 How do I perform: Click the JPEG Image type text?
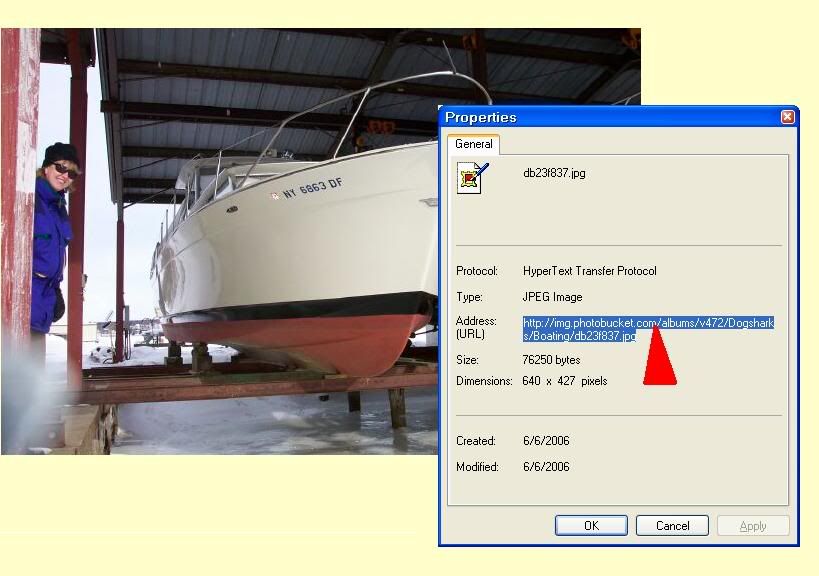click(x=552, y=297)
